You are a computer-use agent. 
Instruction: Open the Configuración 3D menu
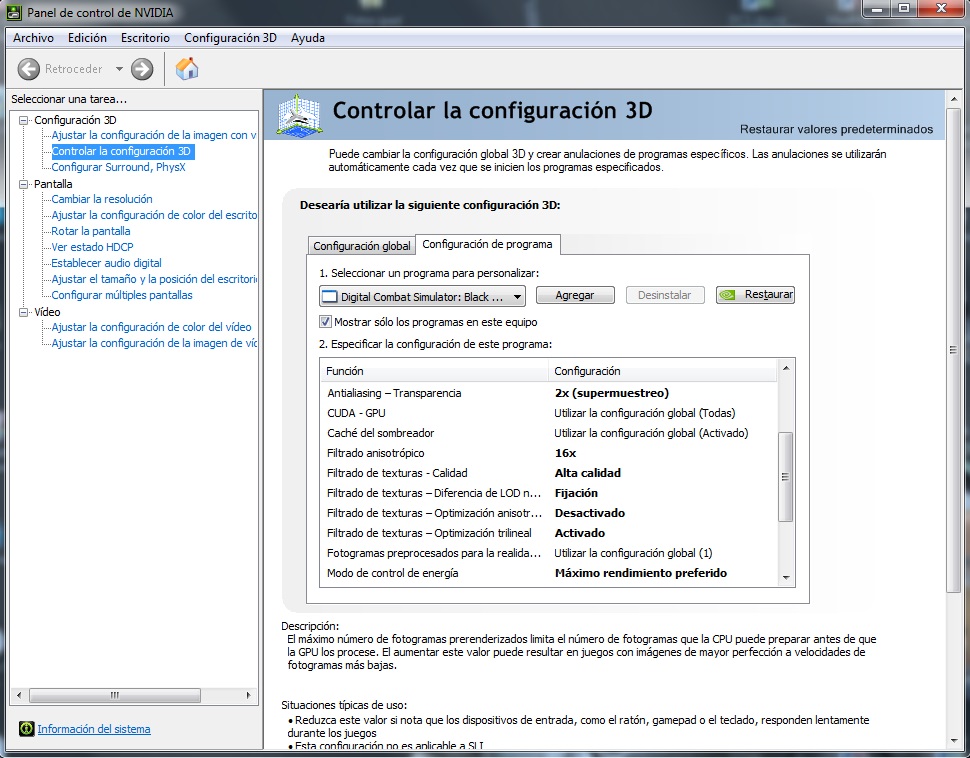point(230,38)
